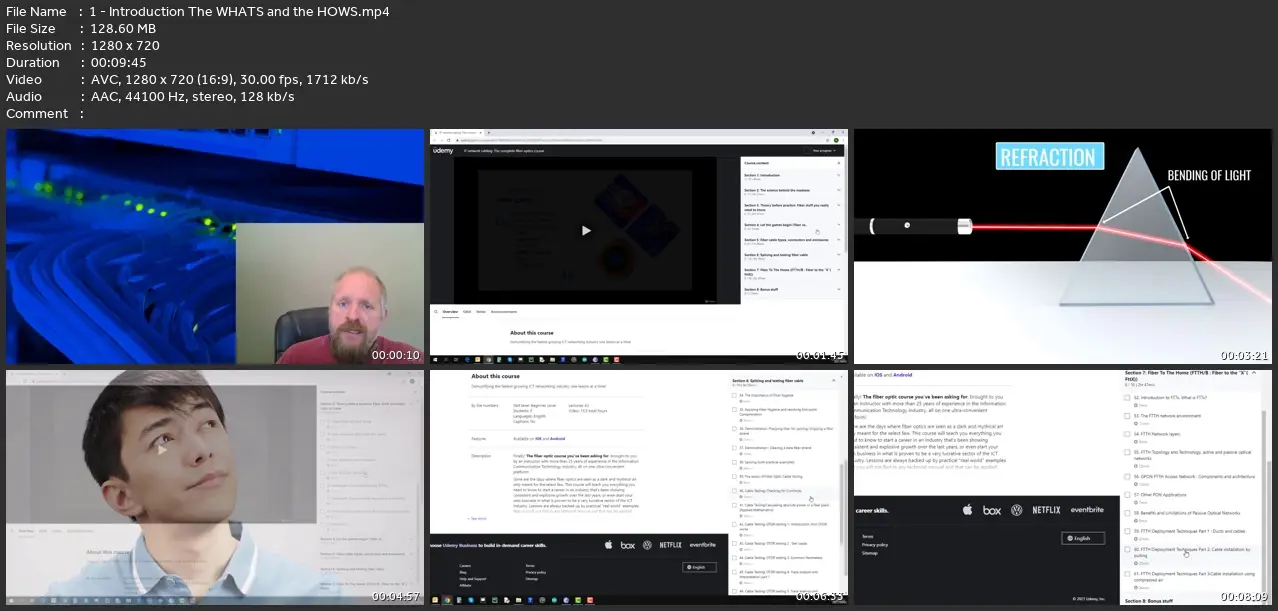Check lecture 57 Other PON Applications
The height and width of the screenshot is (611, 1278).
click(x=1127, y=495)
